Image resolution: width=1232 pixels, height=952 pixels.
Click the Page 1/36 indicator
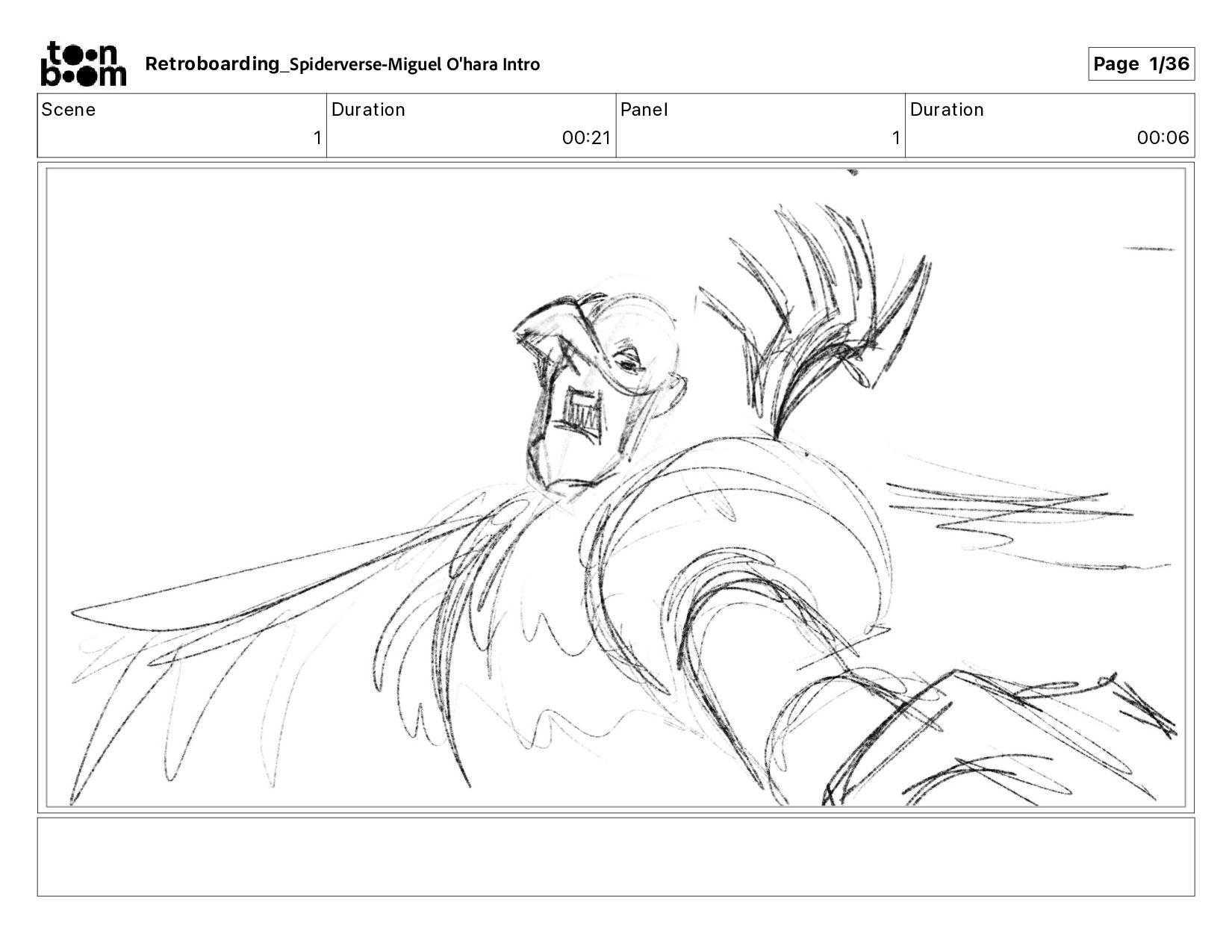point(1141,64)
